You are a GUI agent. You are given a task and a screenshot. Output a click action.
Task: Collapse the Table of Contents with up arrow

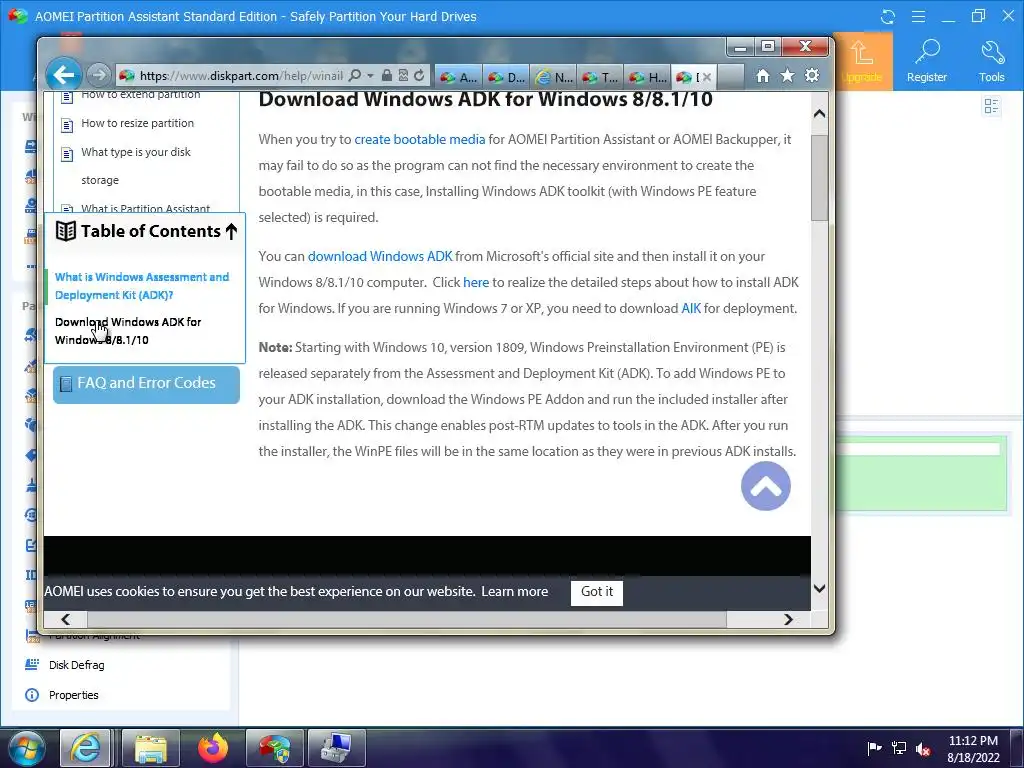pos(231,231)
